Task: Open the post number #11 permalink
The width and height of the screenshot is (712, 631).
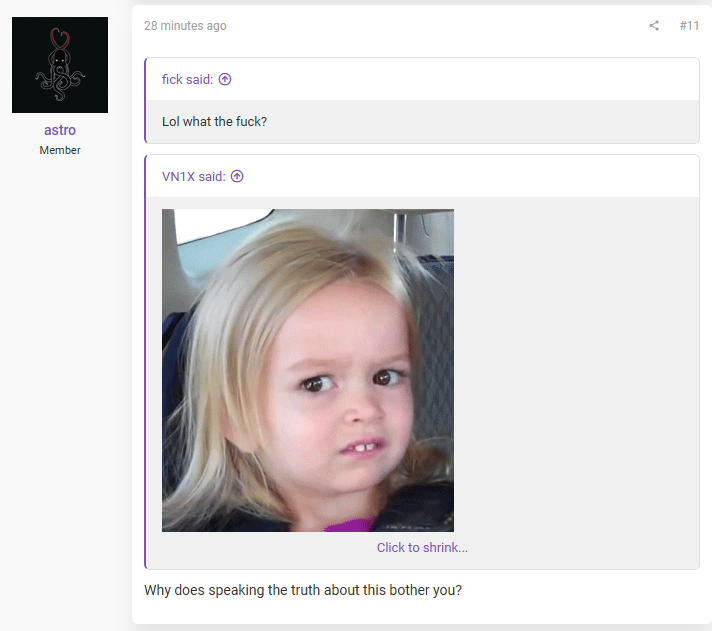Action: pos(689,25)
